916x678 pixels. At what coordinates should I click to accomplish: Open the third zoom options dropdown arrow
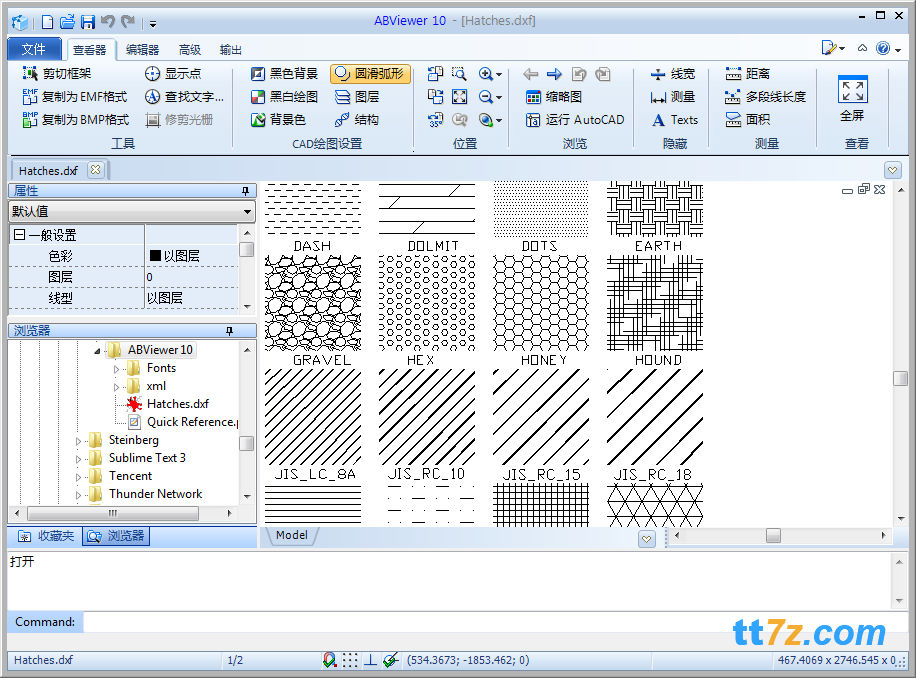click(499, 121)
